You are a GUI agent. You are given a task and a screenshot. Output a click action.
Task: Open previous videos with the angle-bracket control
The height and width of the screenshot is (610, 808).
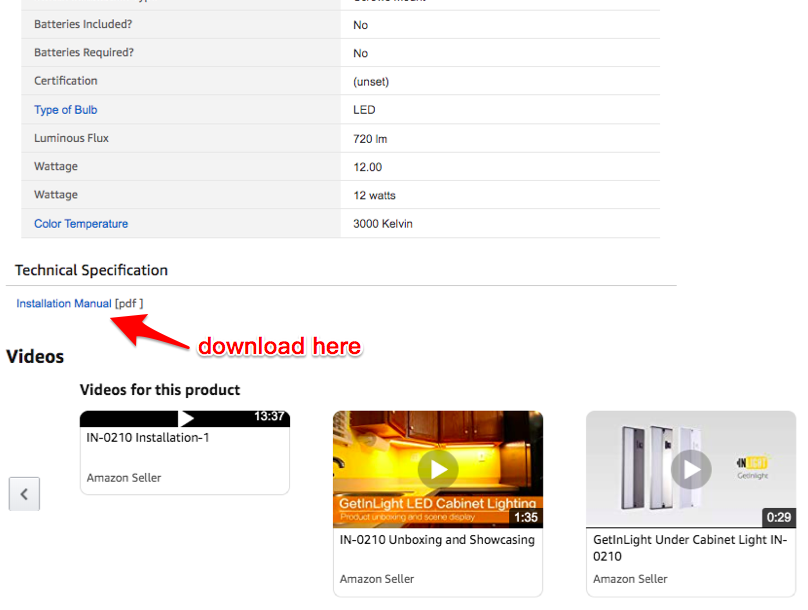(24, 493)
